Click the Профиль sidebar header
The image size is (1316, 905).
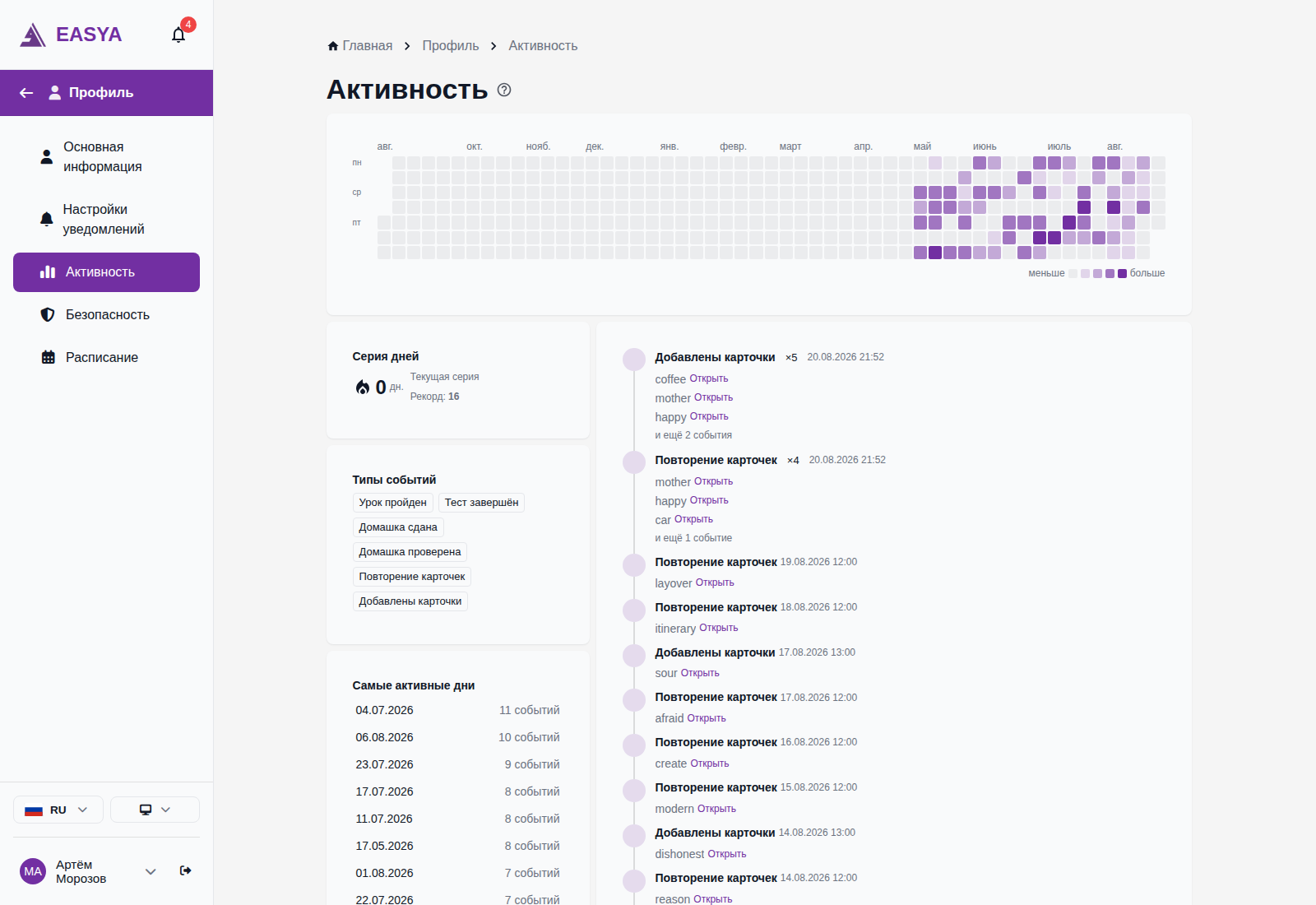107,93
